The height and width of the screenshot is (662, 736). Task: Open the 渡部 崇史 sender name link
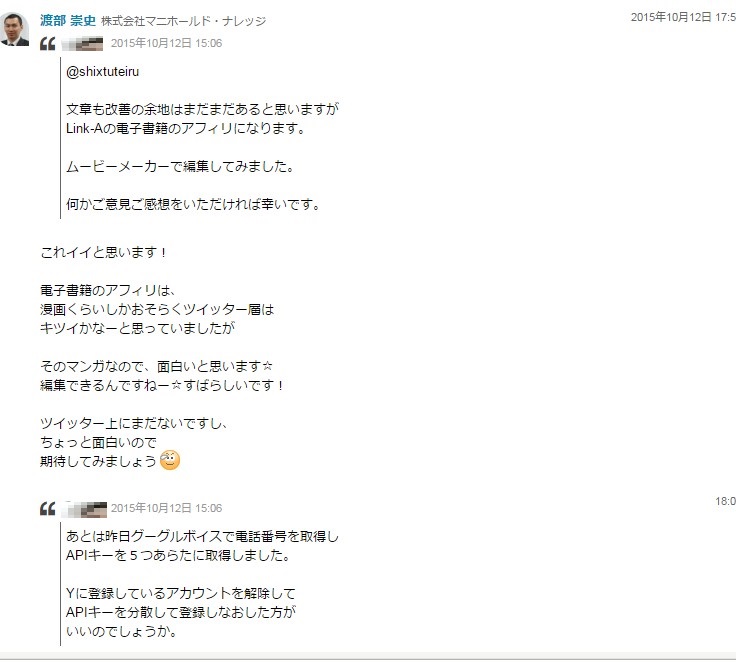pyautogui.click(x=68, y=21)
